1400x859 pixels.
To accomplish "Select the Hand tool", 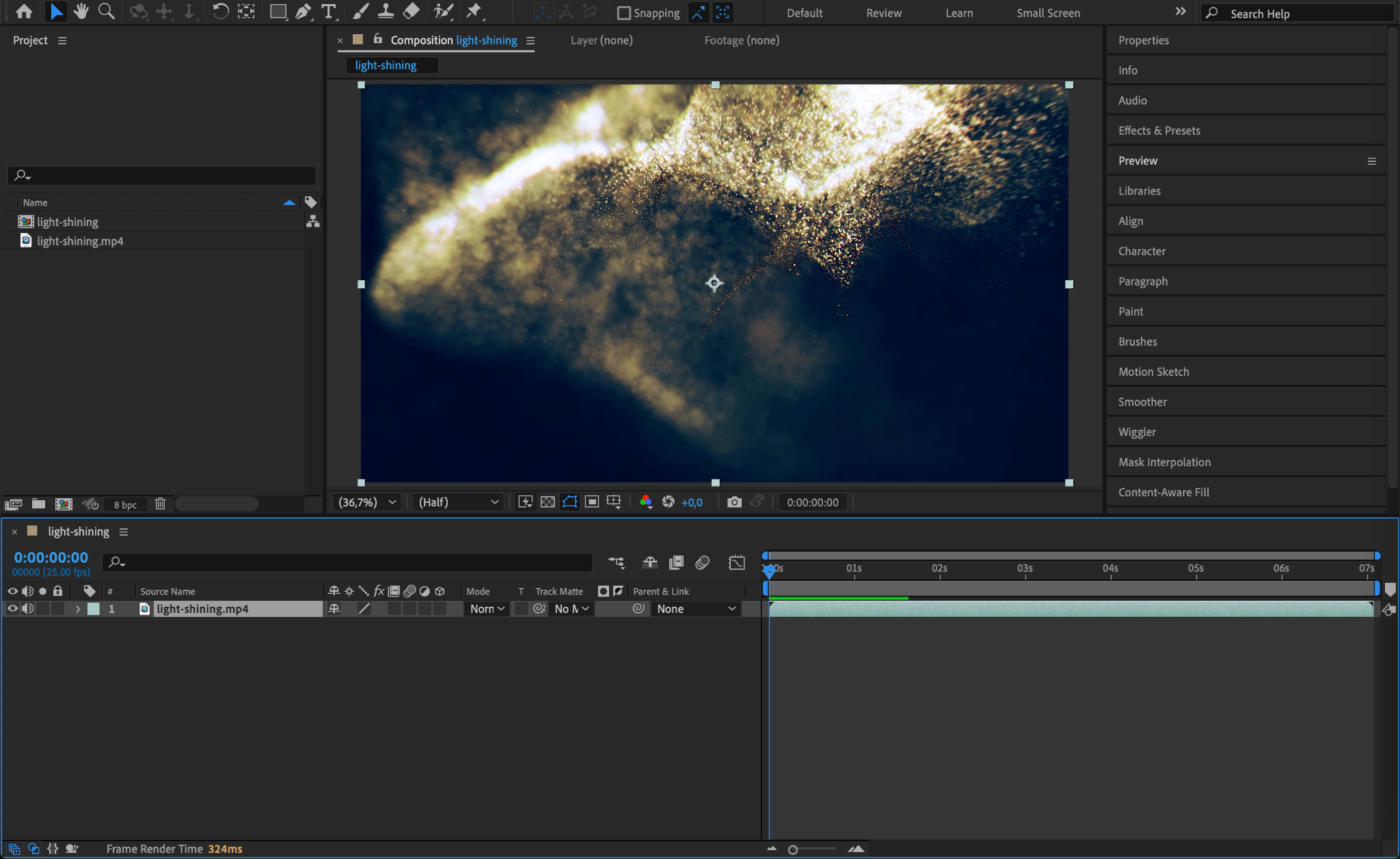I will 81,12.
